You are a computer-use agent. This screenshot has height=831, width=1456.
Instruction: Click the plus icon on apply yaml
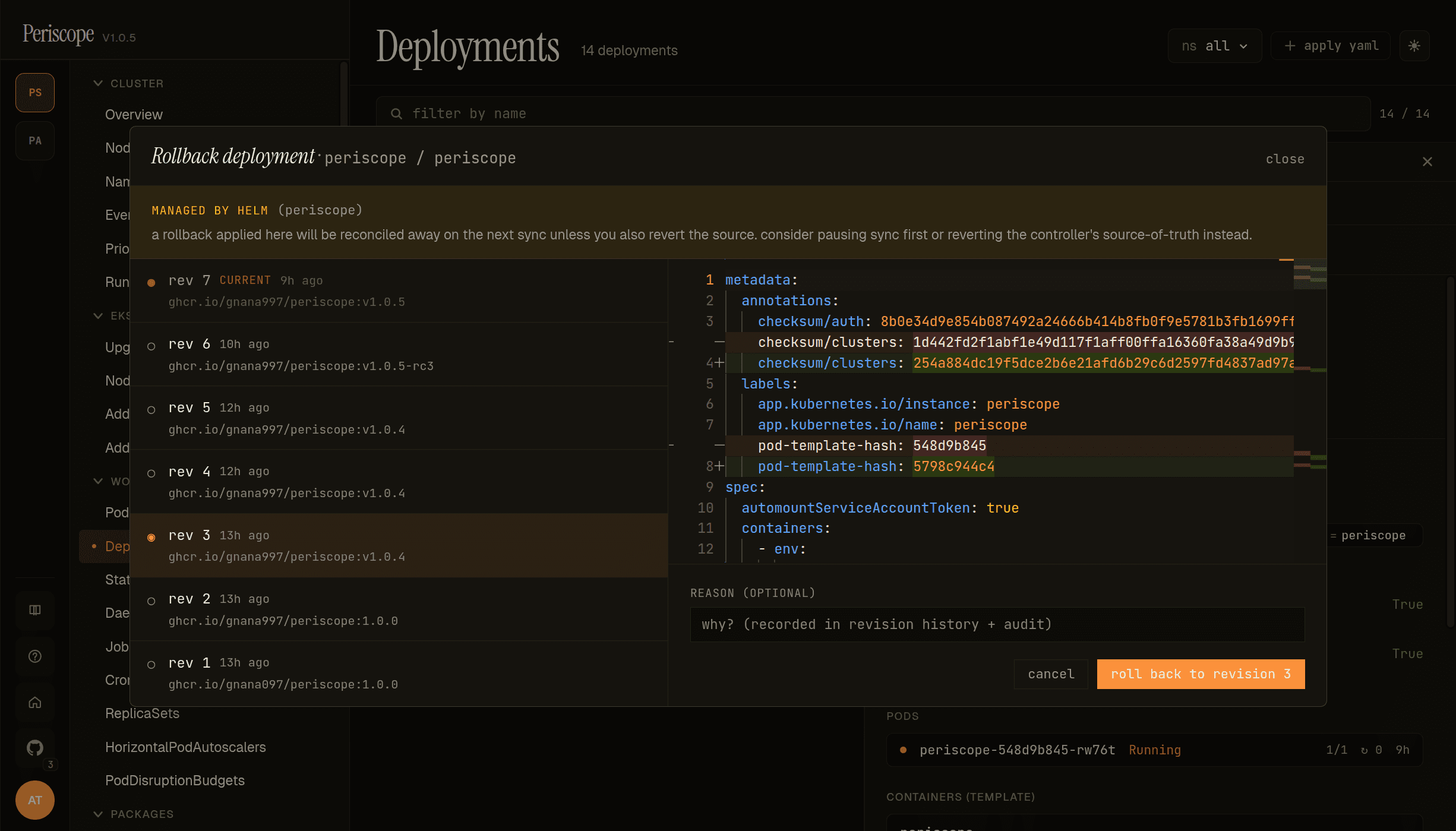pos(1290,46)
